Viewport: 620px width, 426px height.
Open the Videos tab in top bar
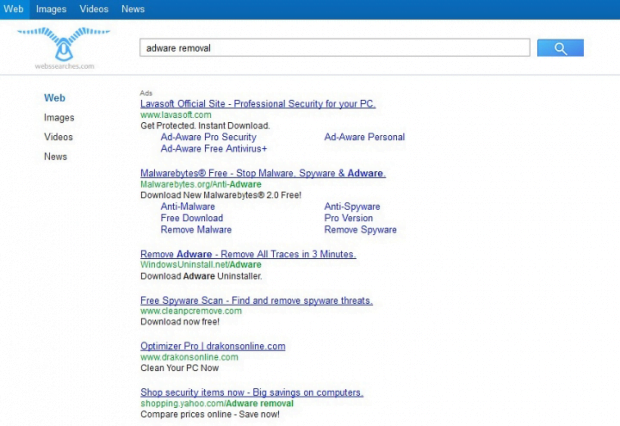[x=94, y=9]
